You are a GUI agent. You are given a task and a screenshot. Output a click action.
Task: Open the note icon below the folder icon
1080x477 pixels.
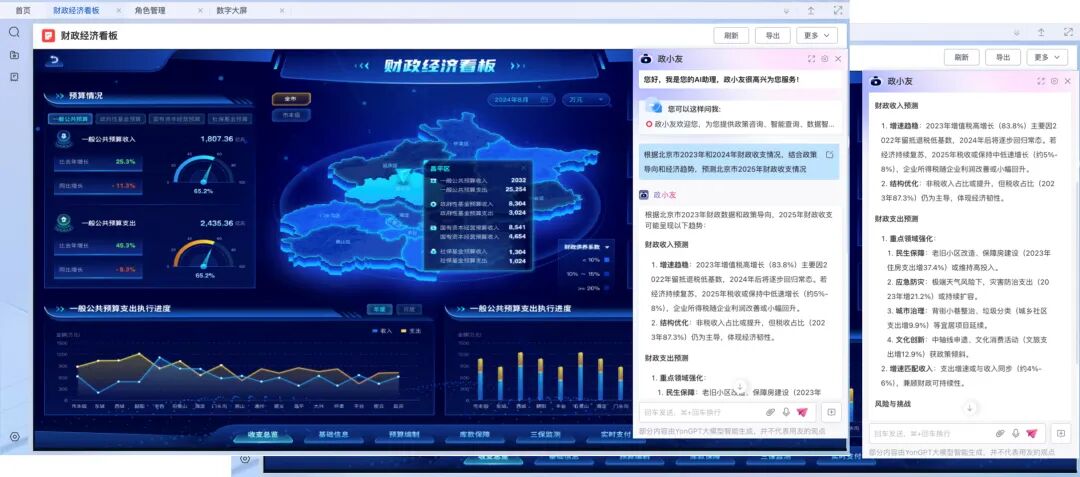point(14,77)
